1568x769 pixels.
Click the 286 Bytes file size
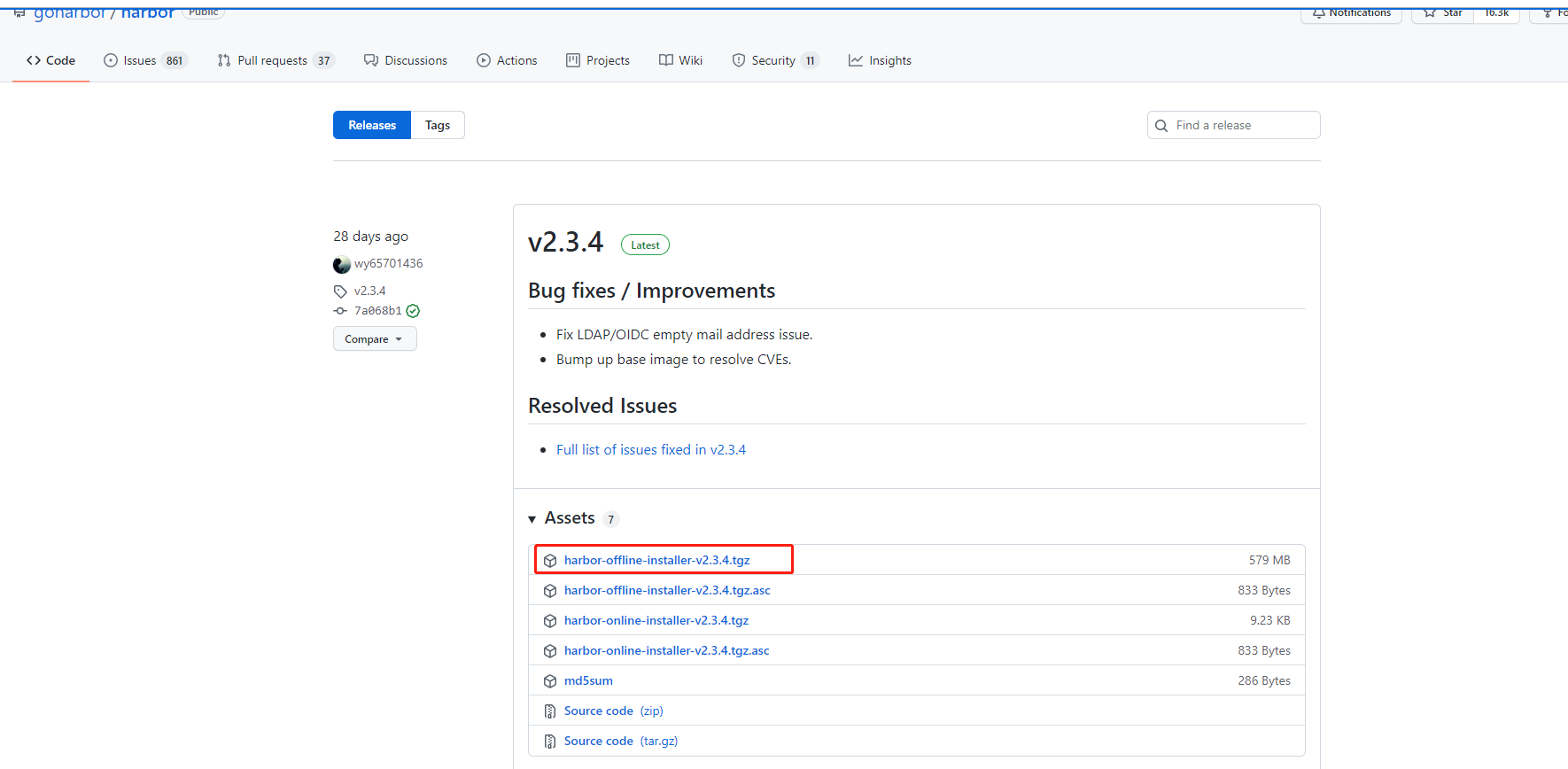(x=1264, y=680)
